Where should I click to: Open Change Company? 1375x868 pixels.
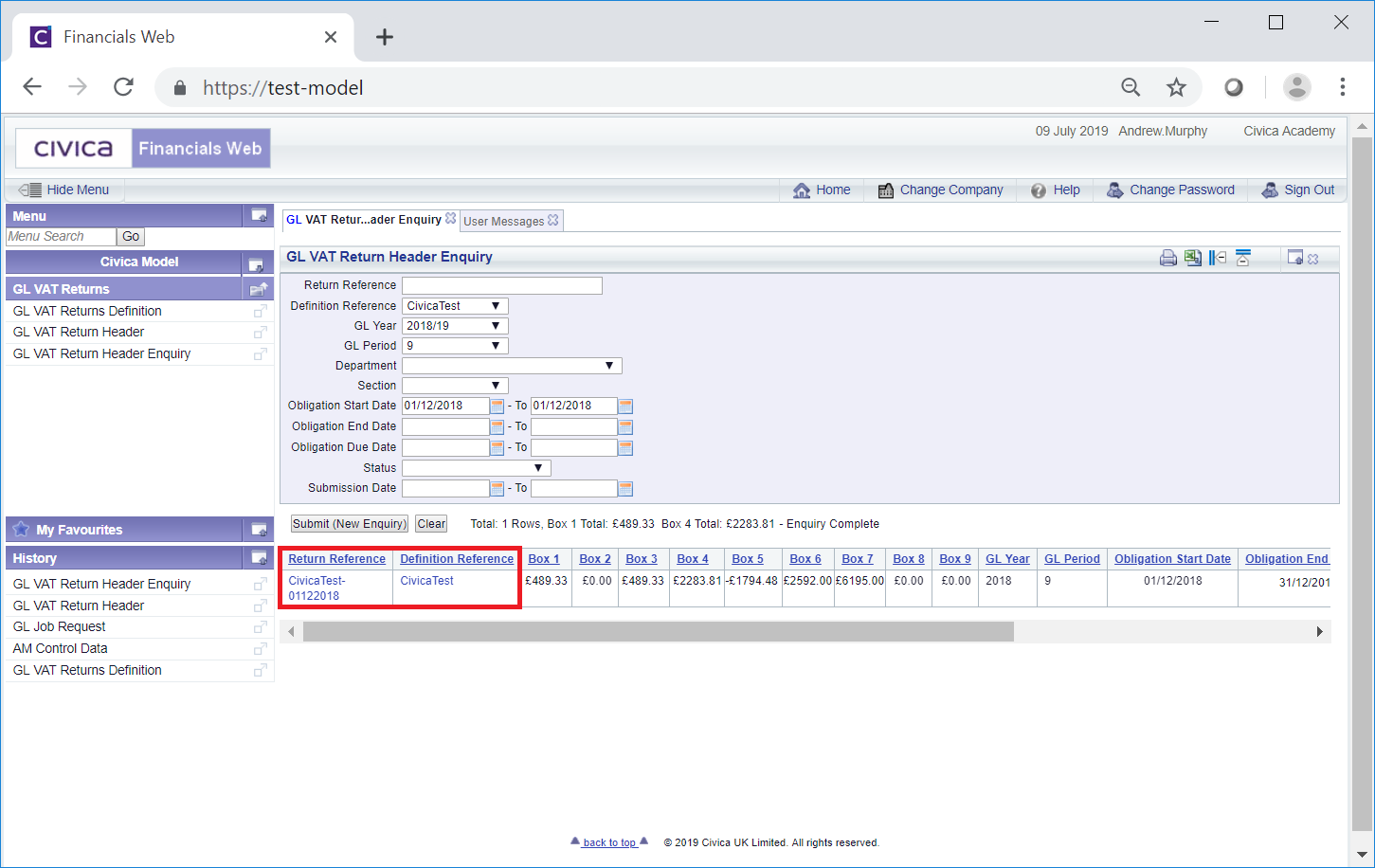940,190
